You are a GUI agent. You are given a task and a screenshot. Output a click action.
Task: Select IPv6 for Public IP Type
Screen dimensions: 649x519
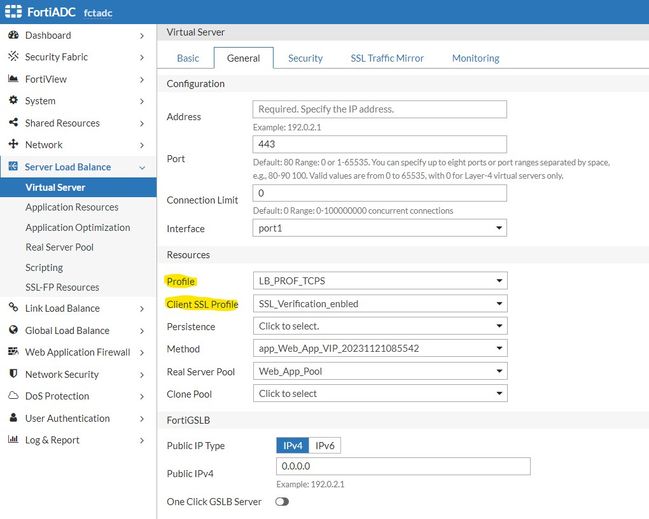(325, 445)
